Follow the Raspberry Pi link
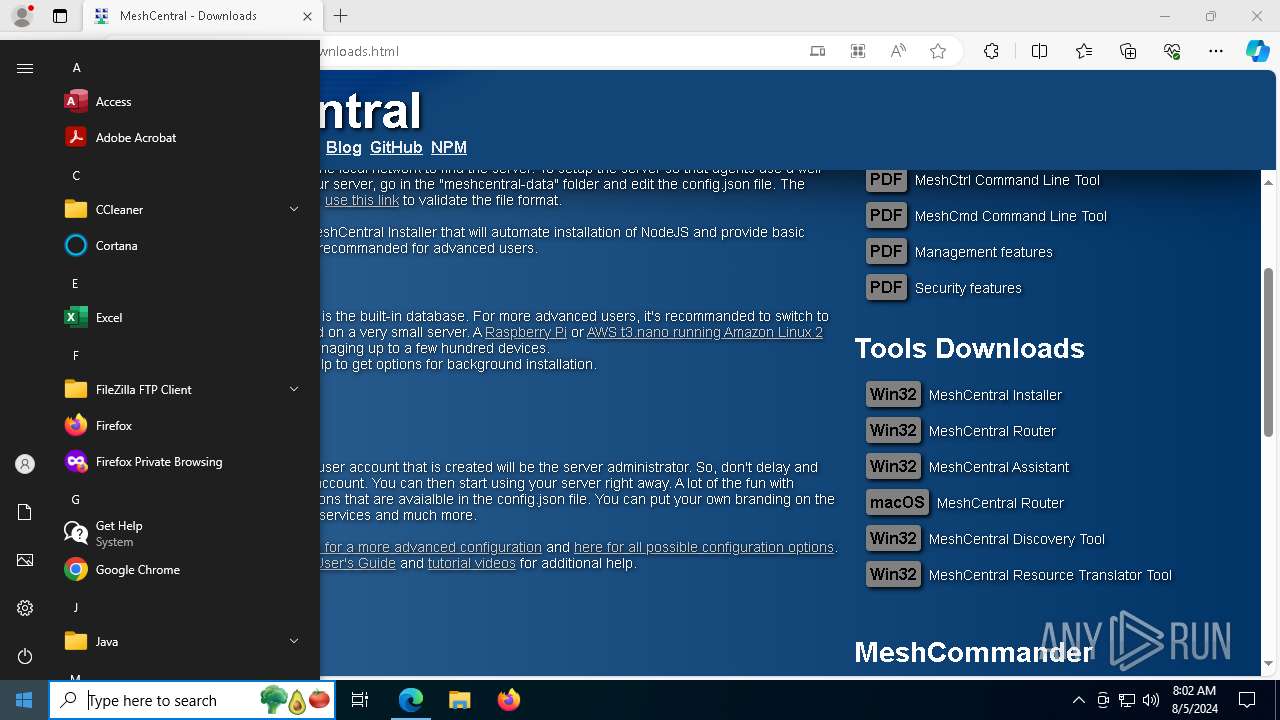This screenshot has height=720, width=1280. click(526, 332)
